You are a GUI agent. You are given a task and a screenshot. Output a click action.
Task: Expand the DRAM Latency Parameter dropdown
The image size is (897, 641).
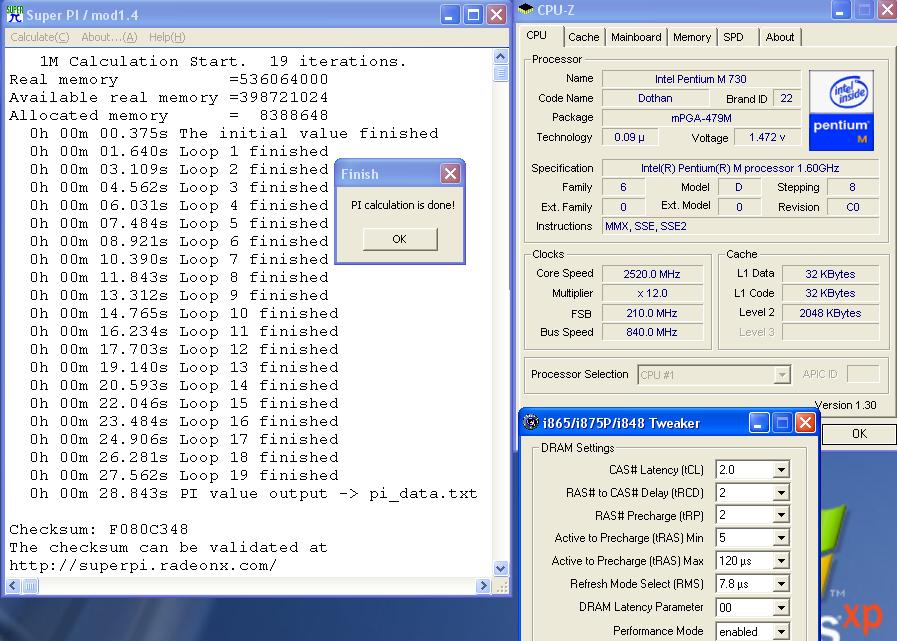(781, 607)
